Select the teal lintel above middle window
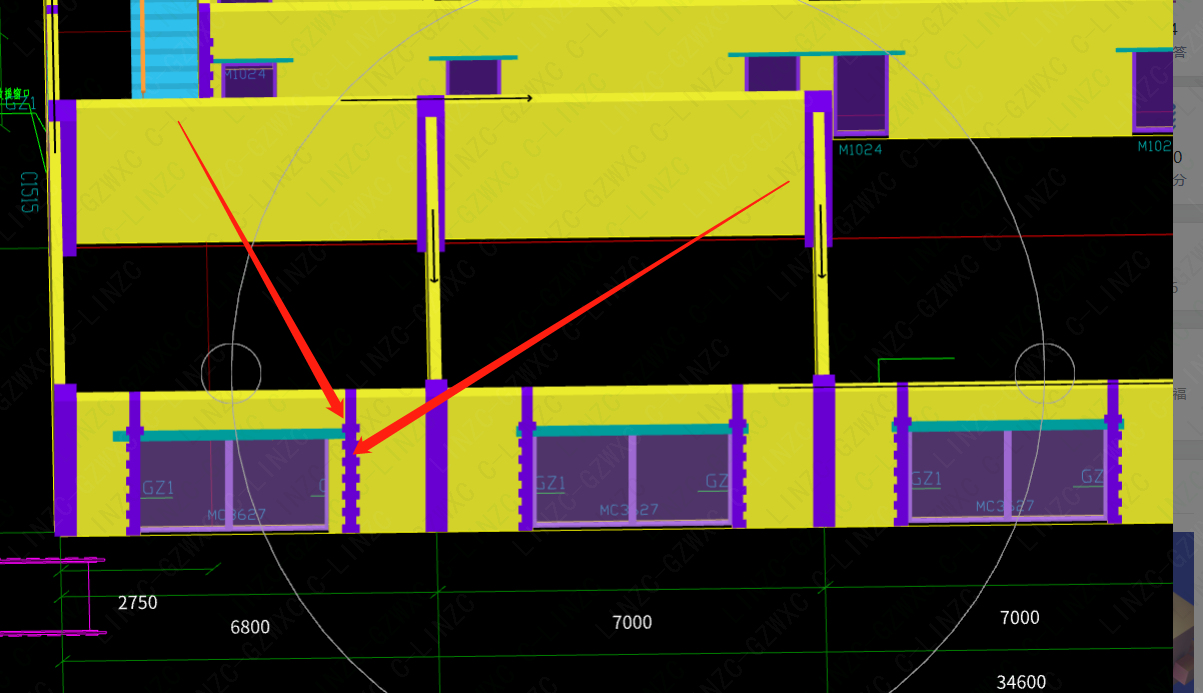Screen dimensions: 1203x693 [x=631, y=429]
